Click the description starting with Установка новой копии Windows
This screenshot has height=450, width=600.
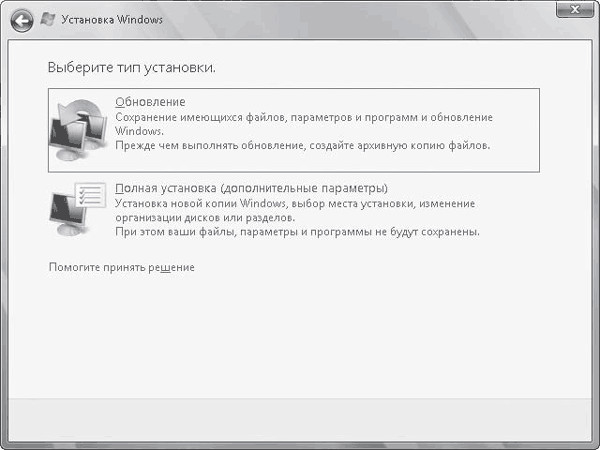[x=294, y=203]
